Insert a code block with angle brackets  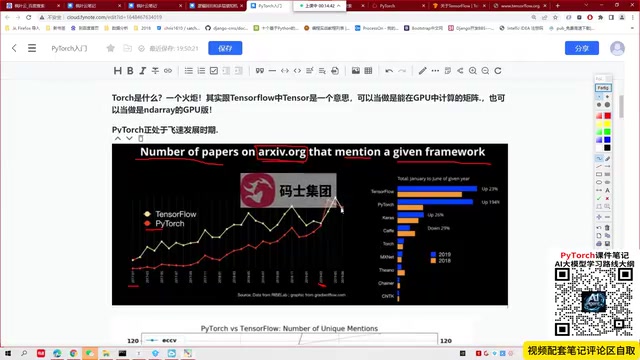point(298,71)
